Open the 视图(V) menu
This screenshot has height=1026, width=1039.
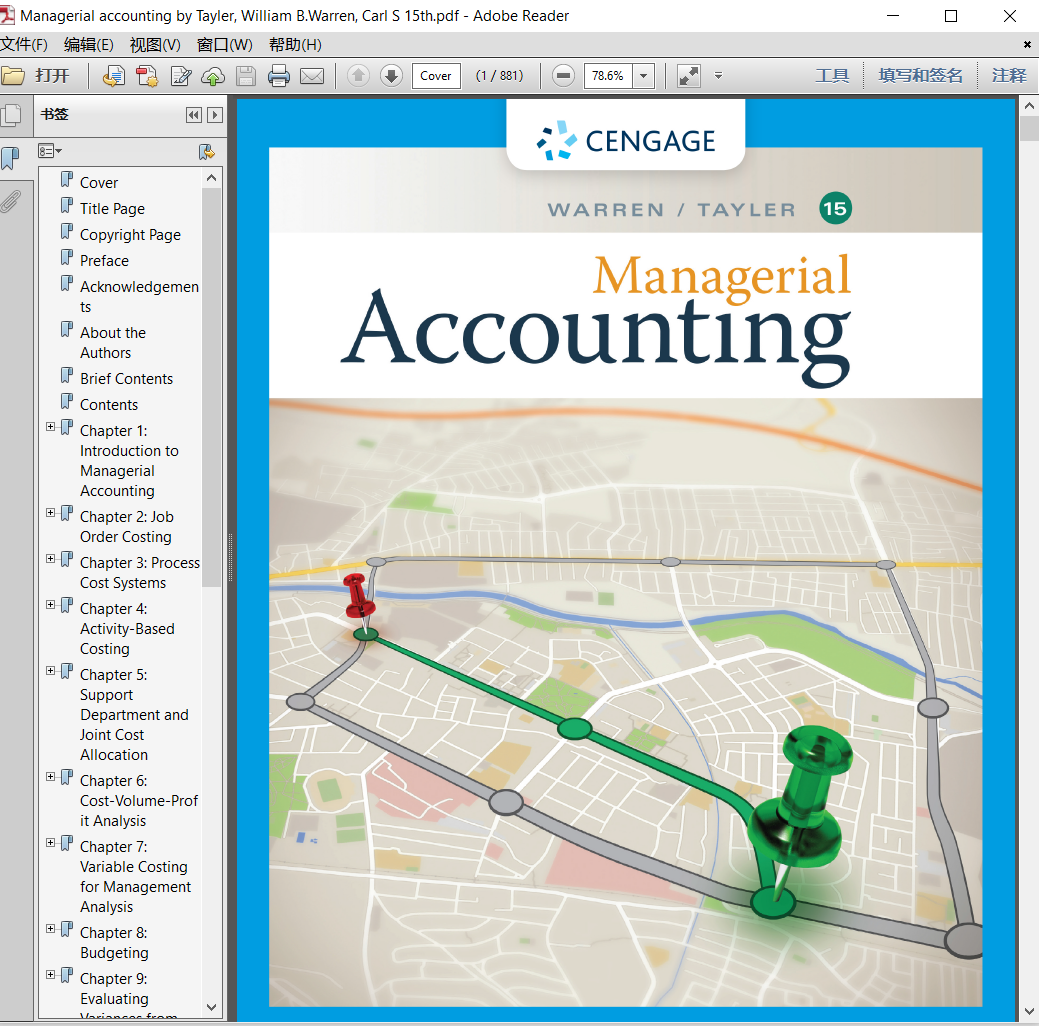click(155, 44)
